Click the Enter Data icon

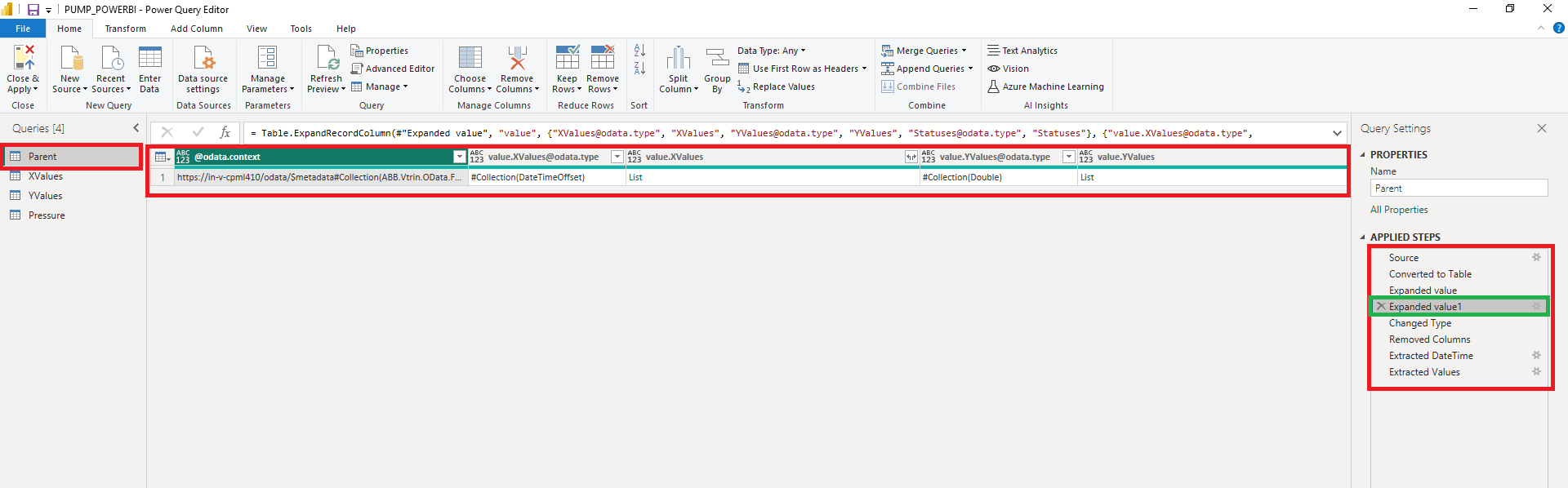click(x=150, y=58)
